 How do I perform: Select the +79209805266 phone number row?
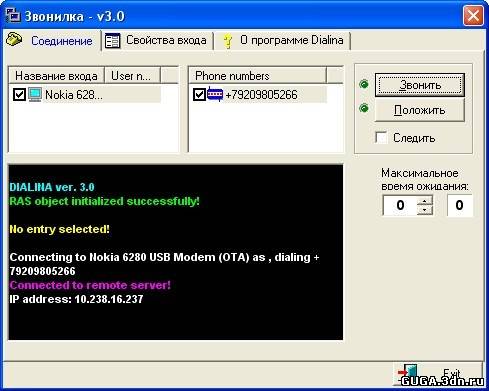tap(259, 94)
